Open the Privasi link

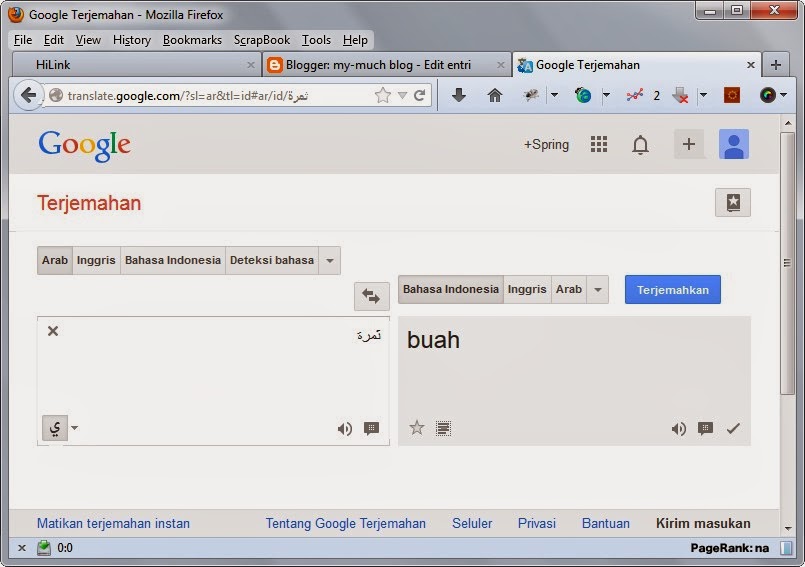click(x=536, y=523)
